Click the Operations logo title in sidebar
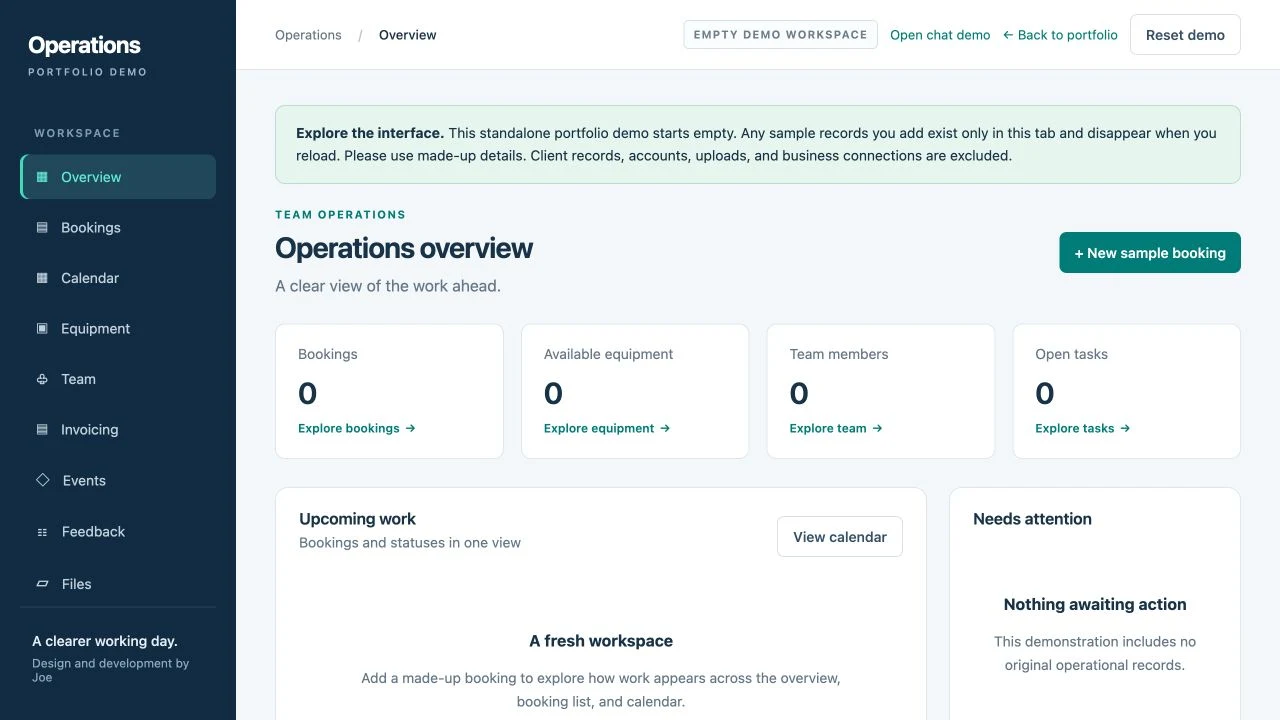Screen dimensions: 1280x720 84,45
